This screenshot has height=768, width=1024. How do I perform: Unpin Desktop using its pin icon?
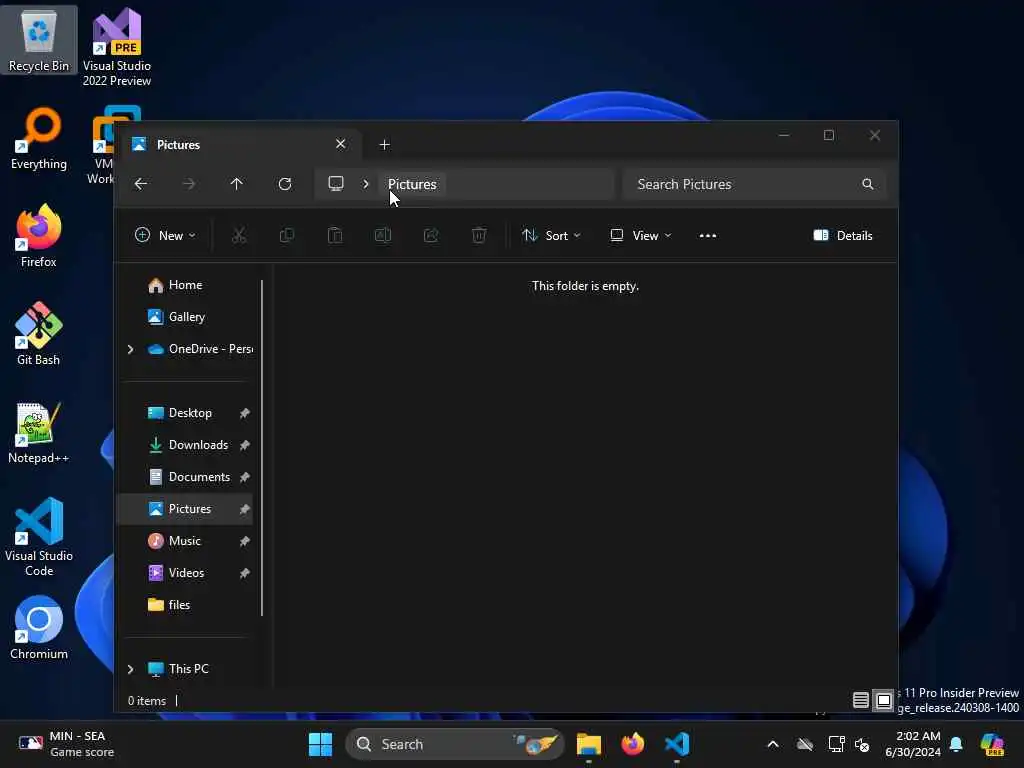point(244,413)
